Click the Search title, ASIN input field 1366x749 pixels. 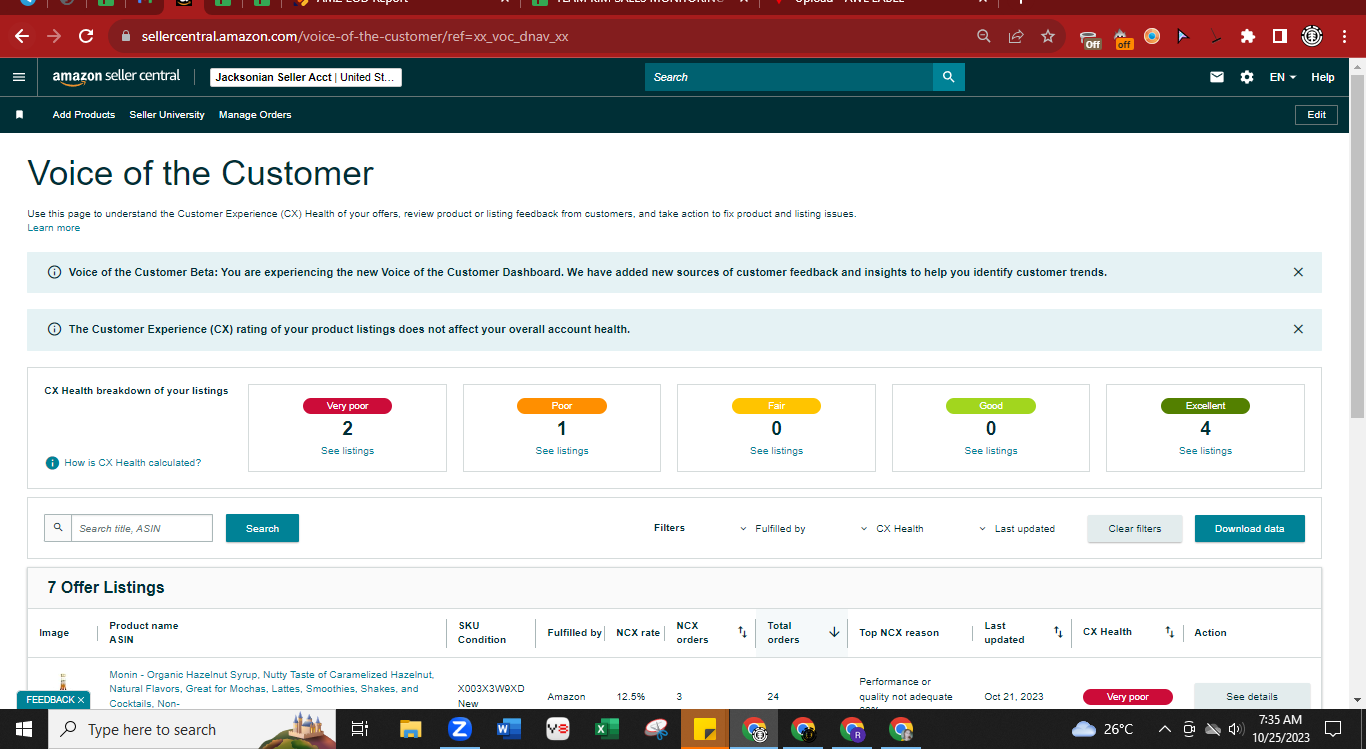click(142, 528)
